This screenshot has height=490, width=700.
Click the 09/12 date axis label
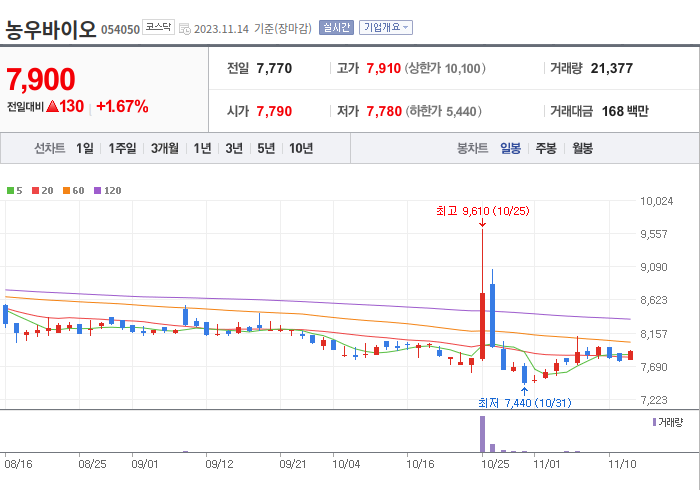[x=219, y=464]
